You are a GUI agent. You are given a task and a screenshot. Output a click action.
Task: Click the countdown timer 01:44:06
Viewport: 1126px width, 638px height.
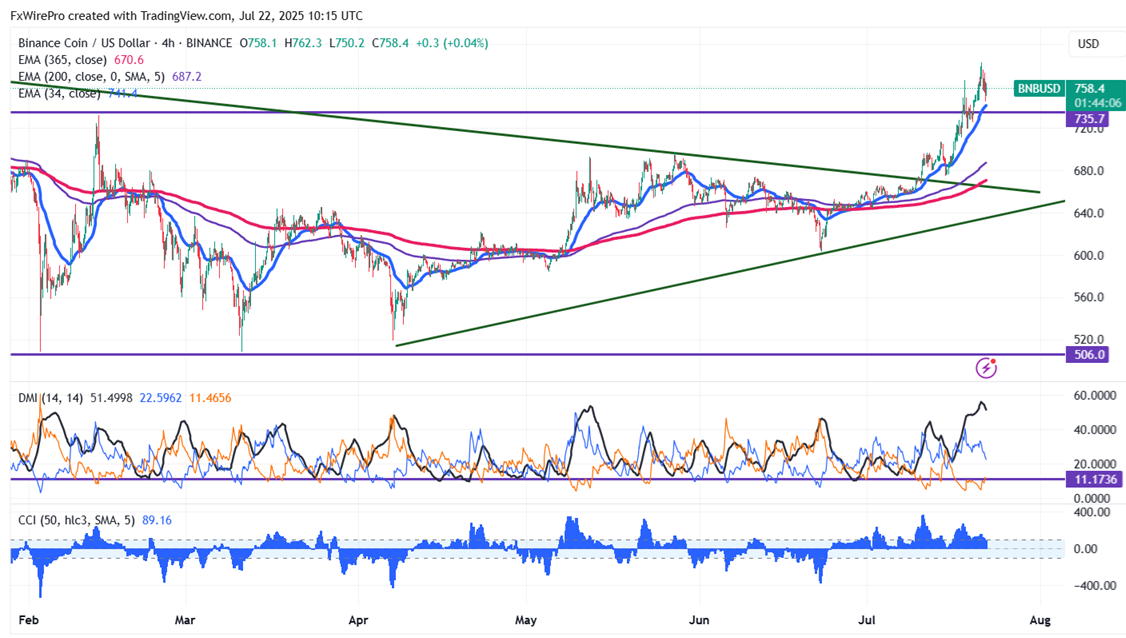[1098, 103]
